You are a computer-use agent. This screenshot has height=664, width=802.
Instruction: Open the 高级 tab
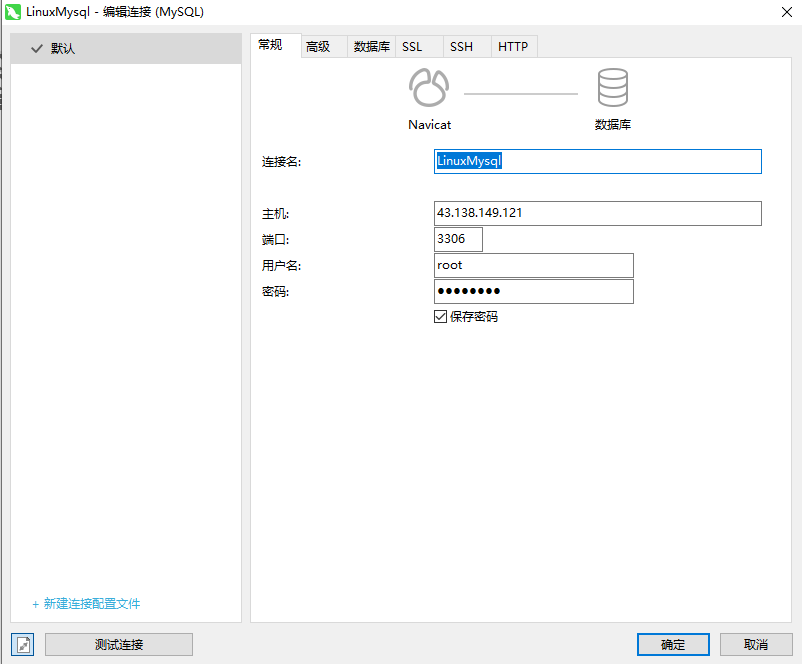(324, 47)
